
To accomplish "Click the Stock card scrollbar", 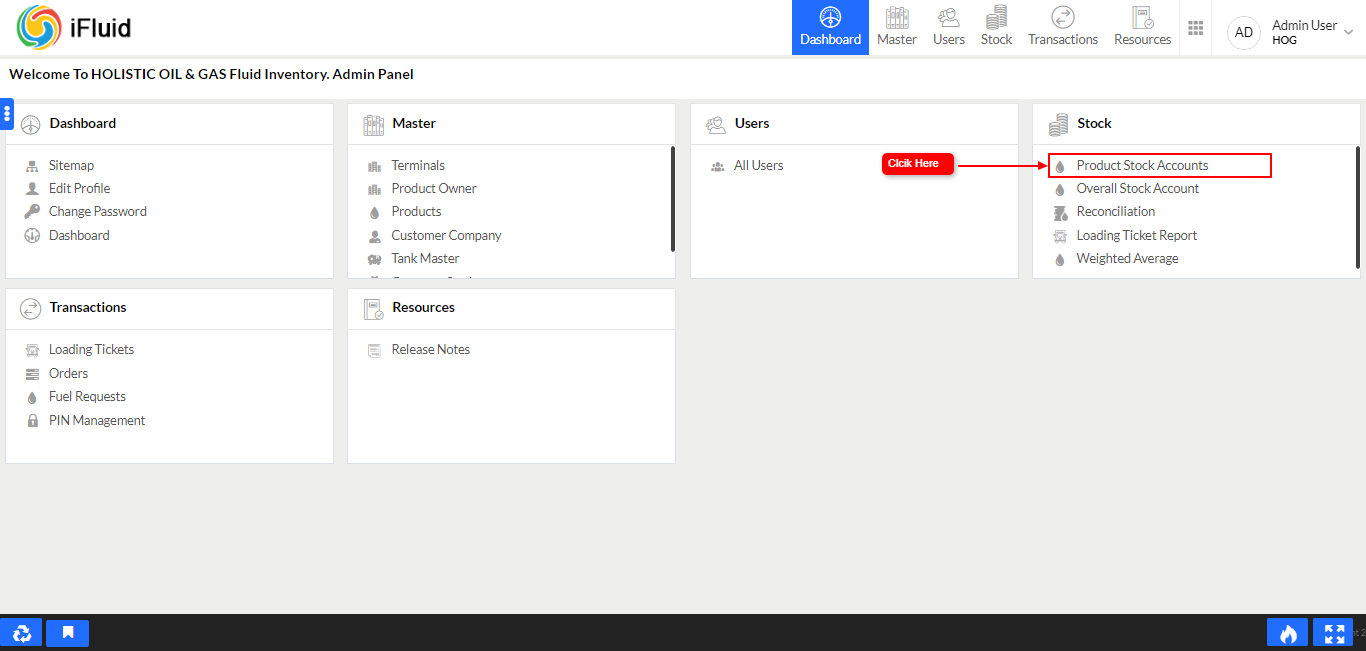I will click(x=1357, y=207).
